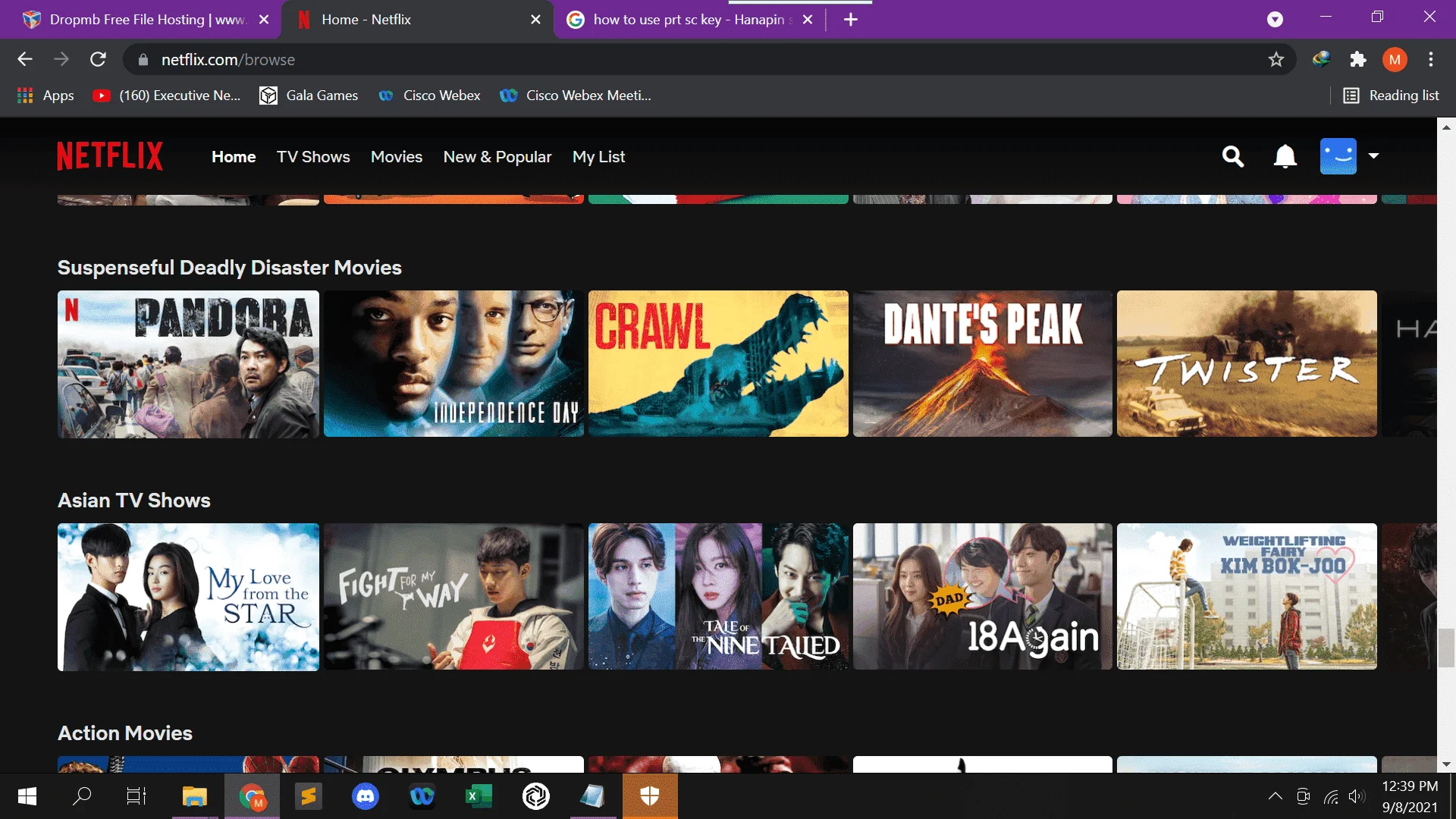View site info via the lock icon
The width and height of the screenshot is (1456, 819).
(143, 59)
